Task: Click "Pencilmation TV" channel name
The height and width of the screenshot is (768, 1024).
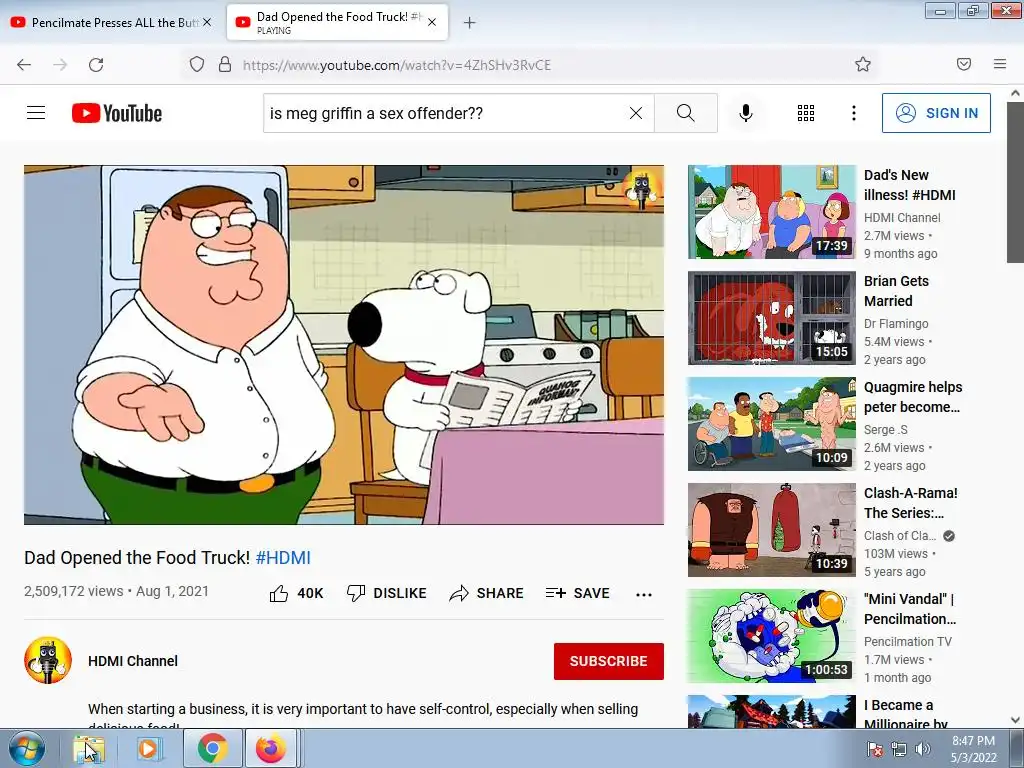Action: 908,641
